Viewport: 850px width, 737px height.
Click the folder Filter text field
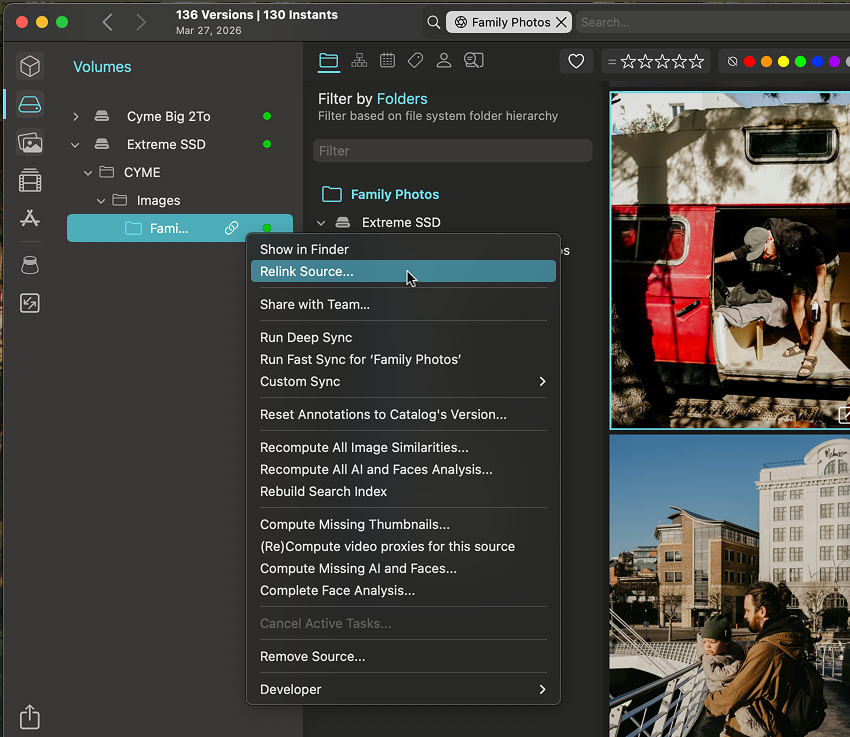coord(452,151)
